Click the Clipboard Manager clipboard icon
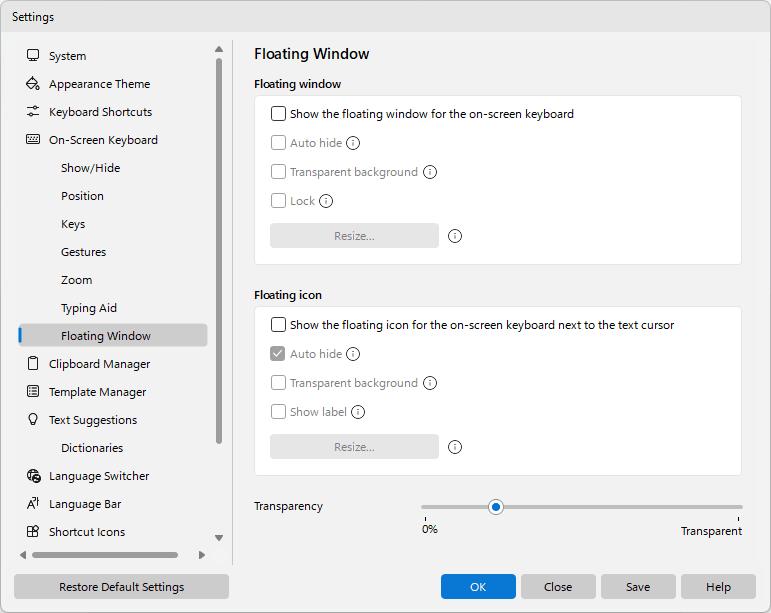Screen dimensions: 771x613 [33, 363]
